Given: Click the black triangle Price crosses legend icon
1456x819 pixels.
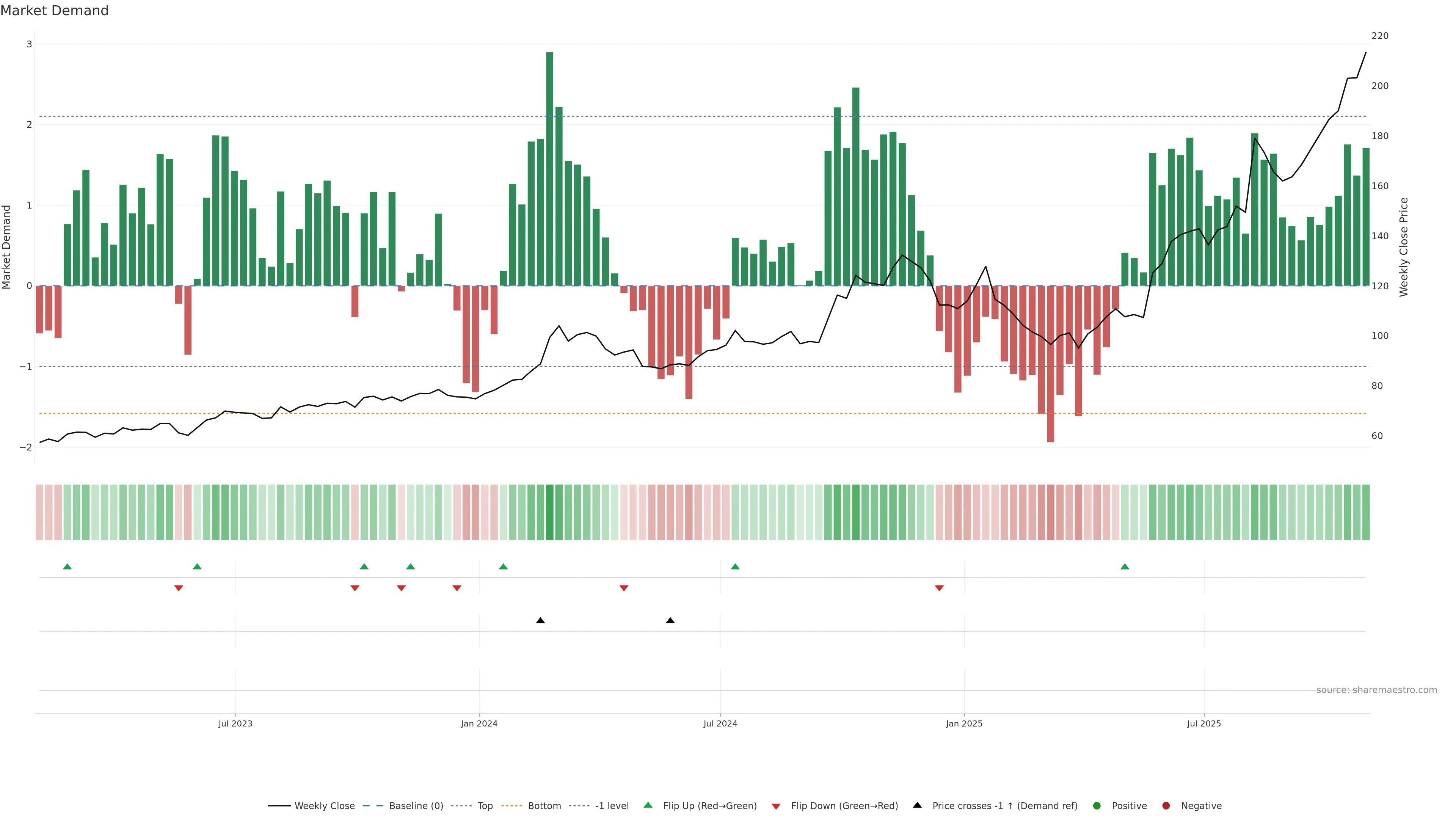Looking at the screenshot, I should point(917,805).
